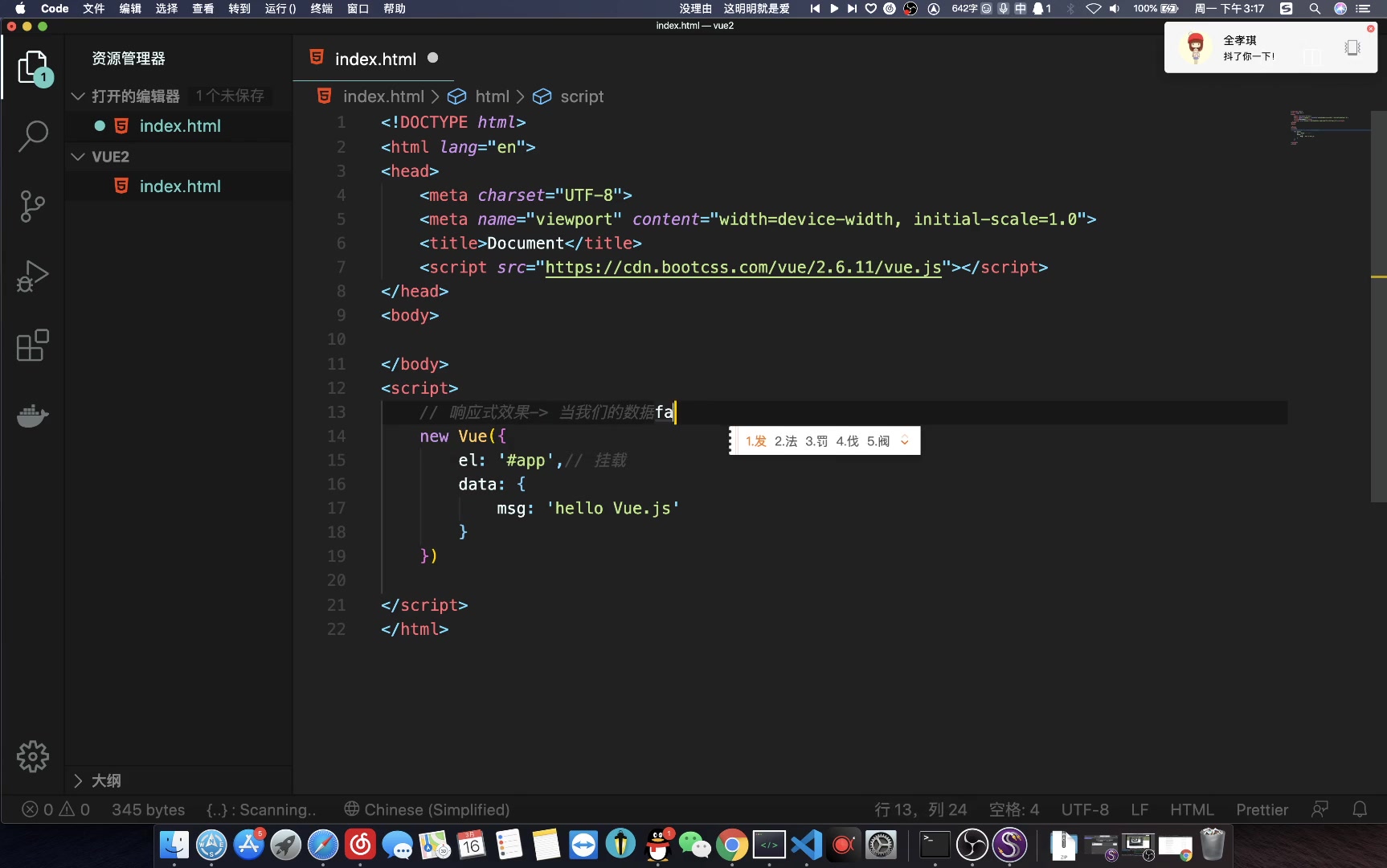Open the 终端 menu
Screen dimensions: 1387x868
click(x=321, y=9)
